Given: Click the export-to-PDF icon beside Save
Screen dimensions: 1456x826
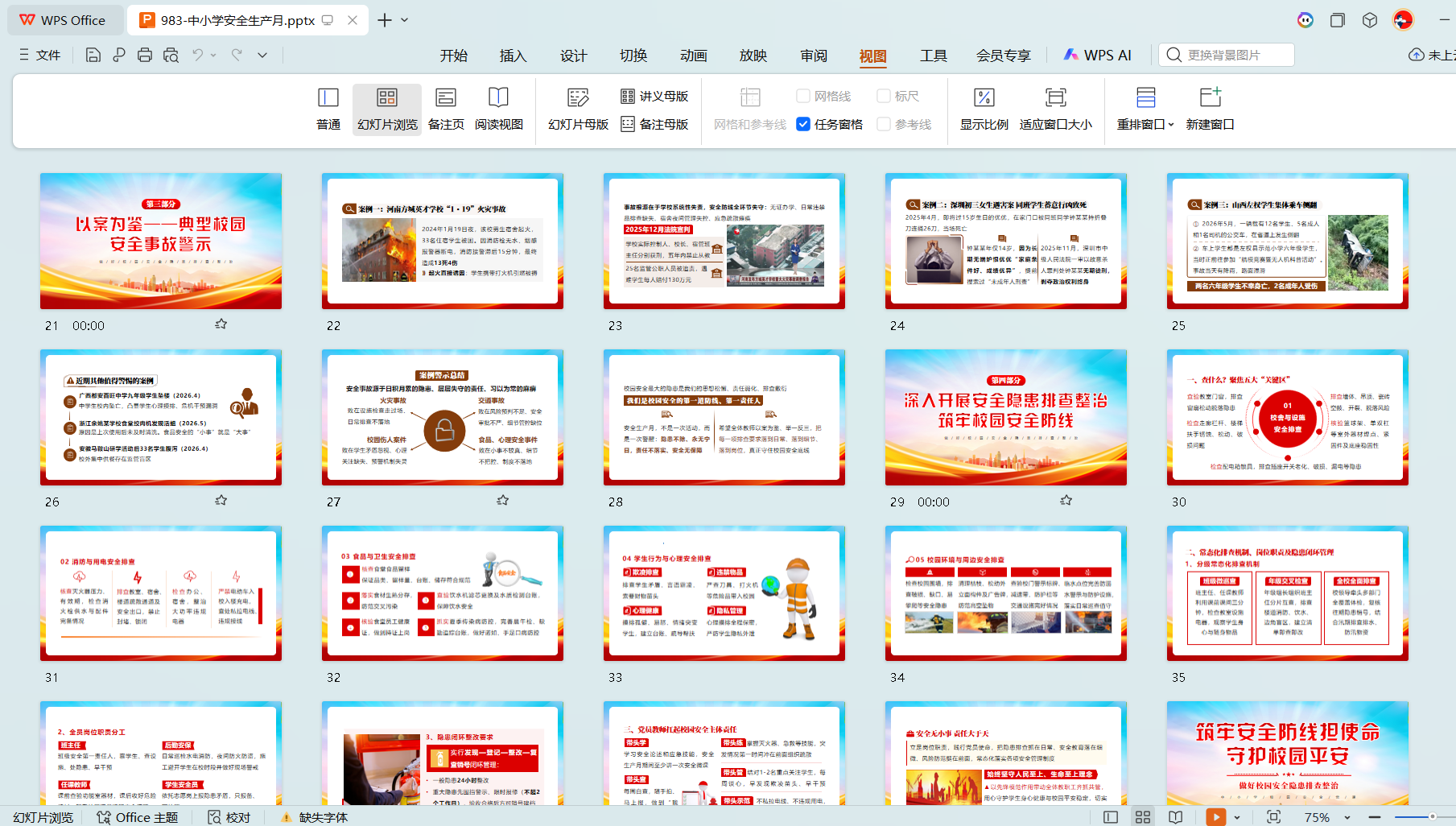Looking at the screenshot, I should [119, 55].
